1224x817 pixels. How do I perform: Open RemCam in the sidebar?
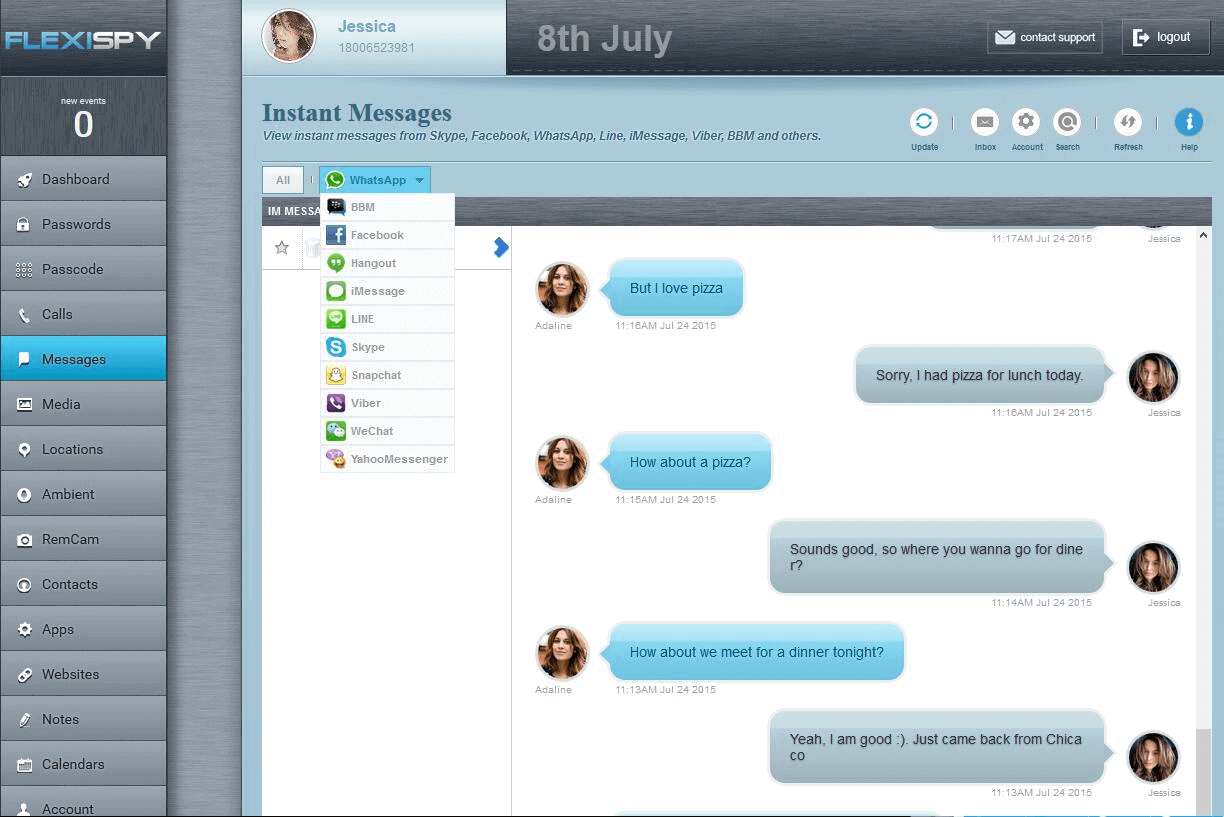click(83, 539)
